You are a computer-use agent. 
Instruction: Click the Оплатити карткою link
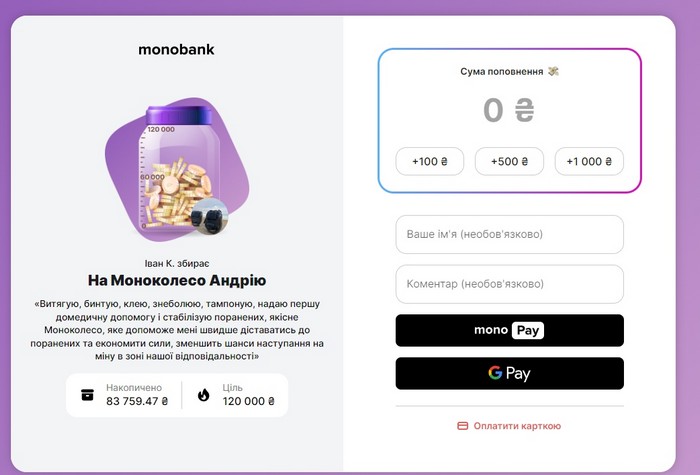tap(517, 426)
